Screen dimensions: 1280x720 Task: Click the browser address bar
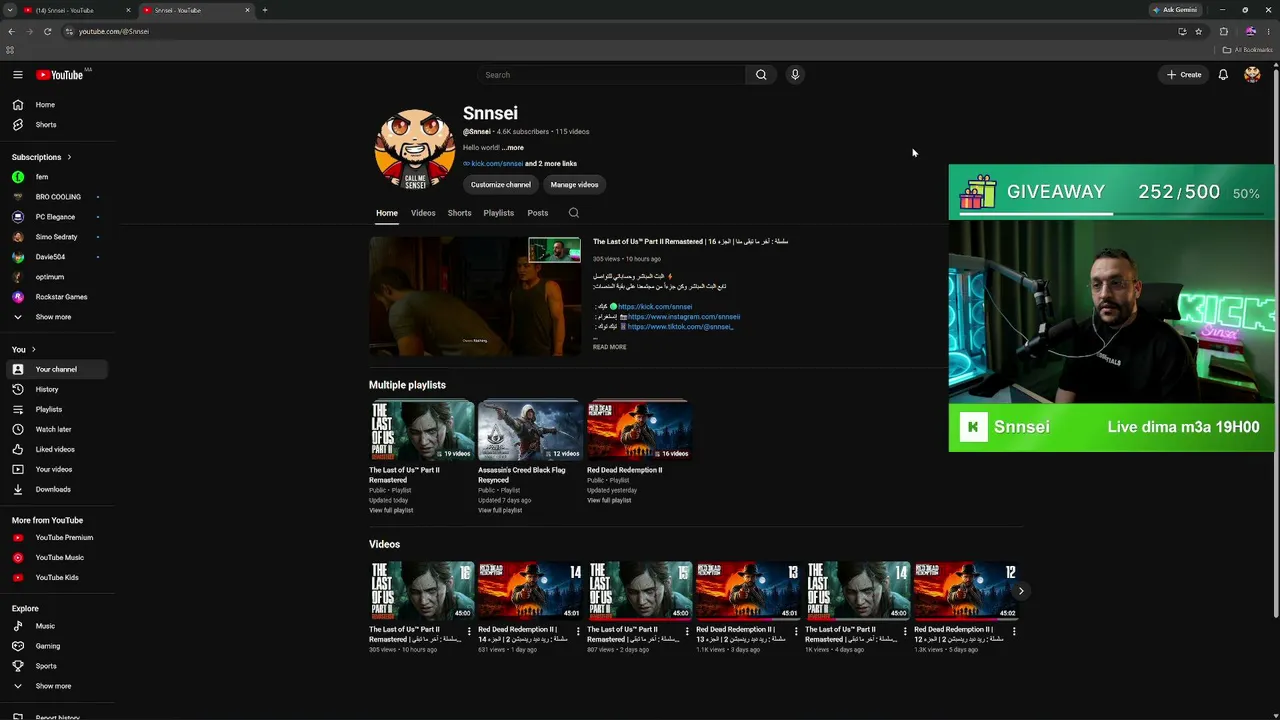pos(620,31)
